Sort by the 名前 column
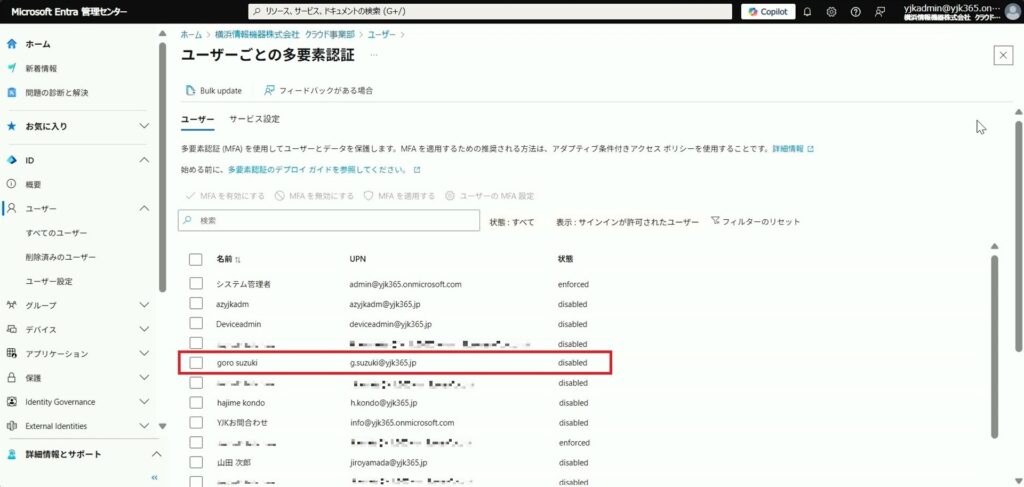This screenshot has width=1024, height=487. (x=228, y=259)
